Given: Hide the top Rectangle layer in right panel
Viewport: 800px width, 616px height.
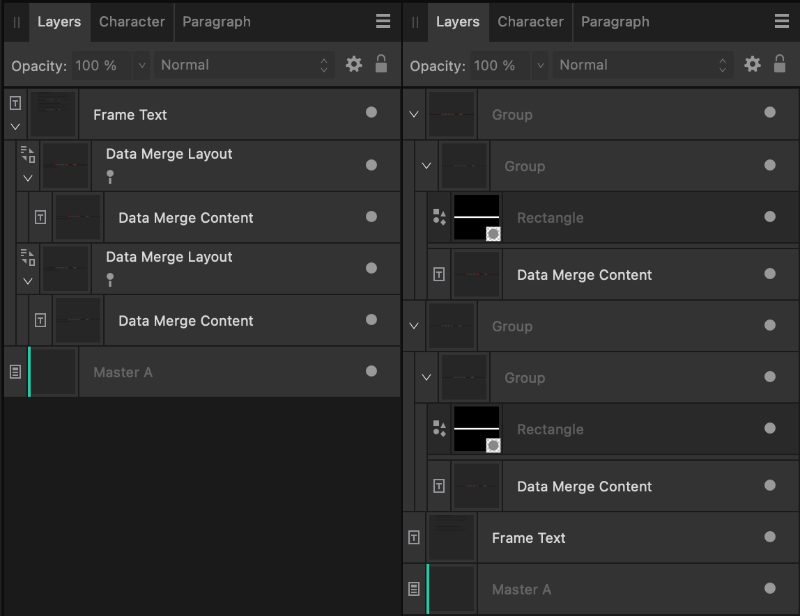Looking at the screenshot, I should (x=769, y=217).
